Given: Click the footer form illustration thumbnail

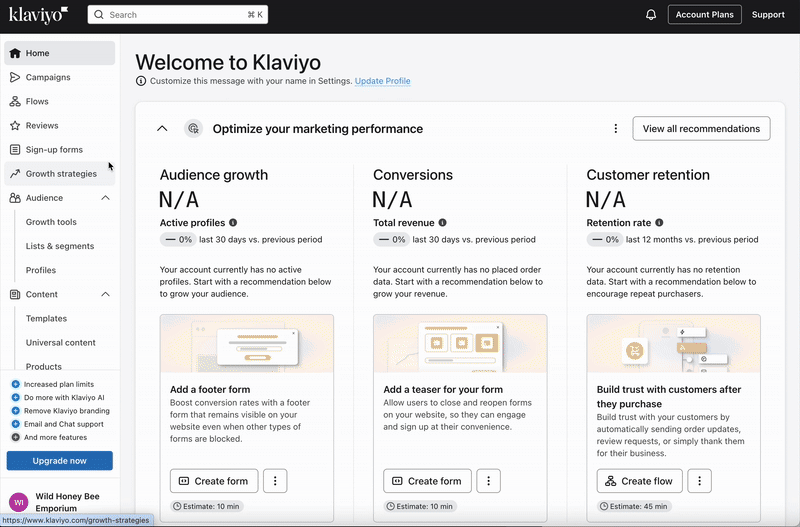Looking at the screenshot, I should tap(247, 343).
